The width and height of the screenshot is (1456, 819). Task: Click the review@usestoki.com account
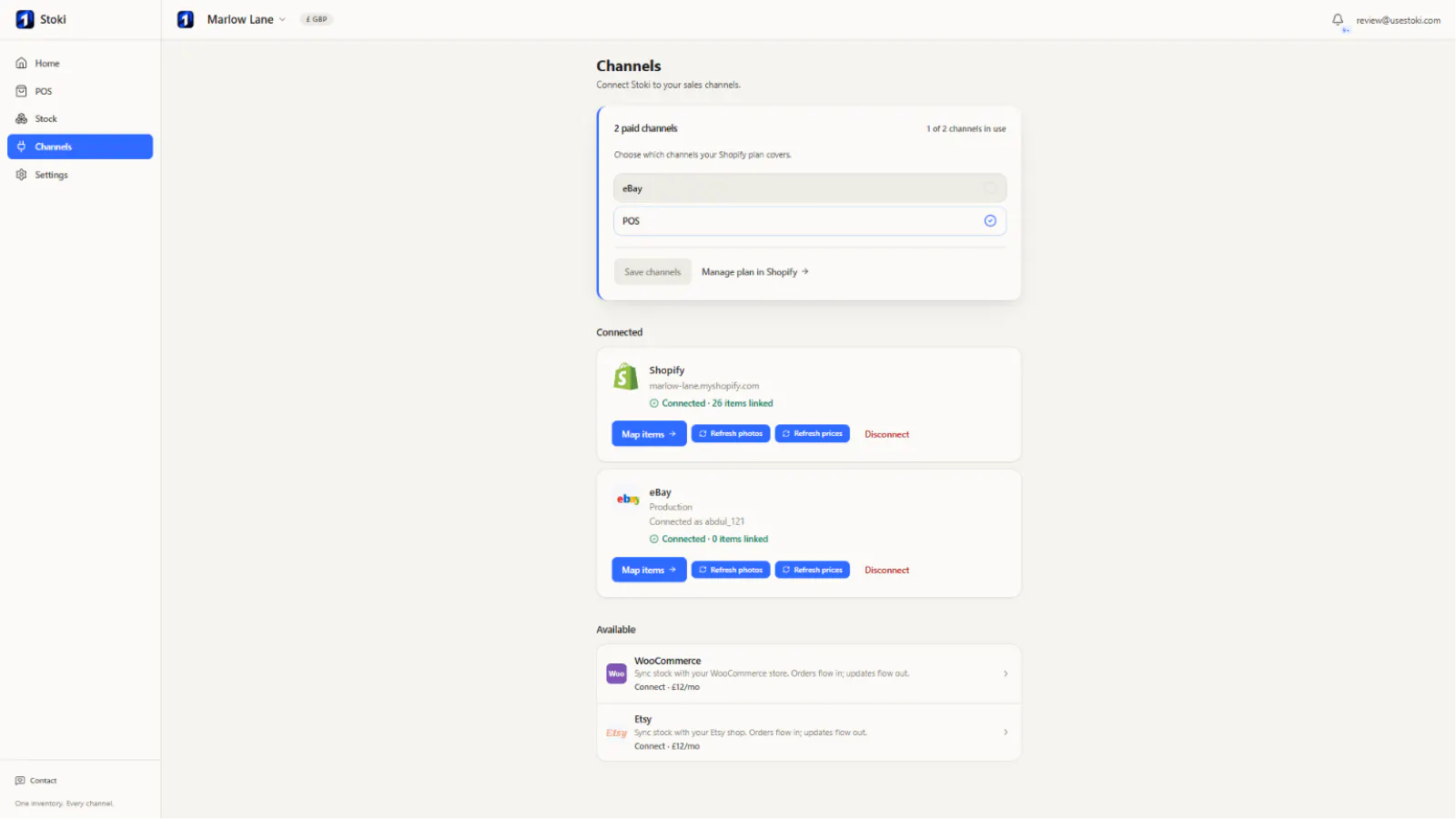point(1398,20)
